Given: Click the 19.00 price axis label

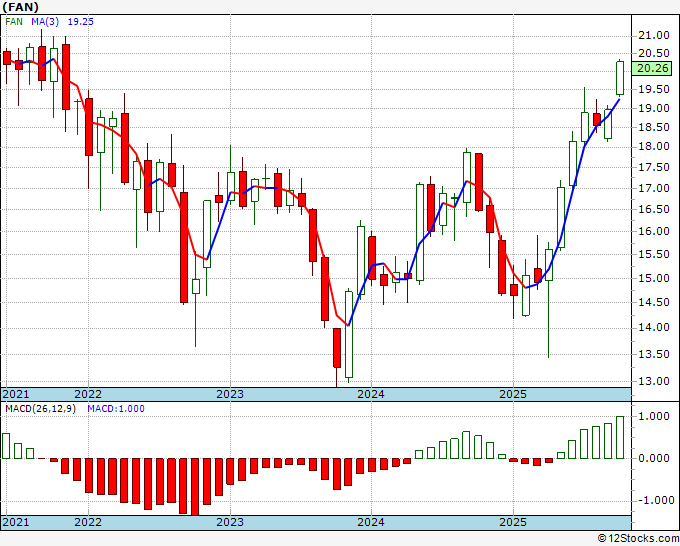Looking at the screenshot, I should coord(654,108).
